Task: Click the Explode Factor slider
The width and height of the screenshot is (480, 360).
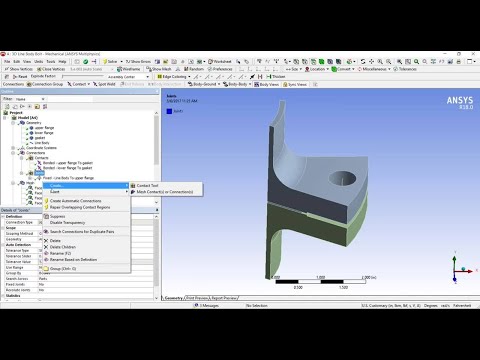Action: 83,76
